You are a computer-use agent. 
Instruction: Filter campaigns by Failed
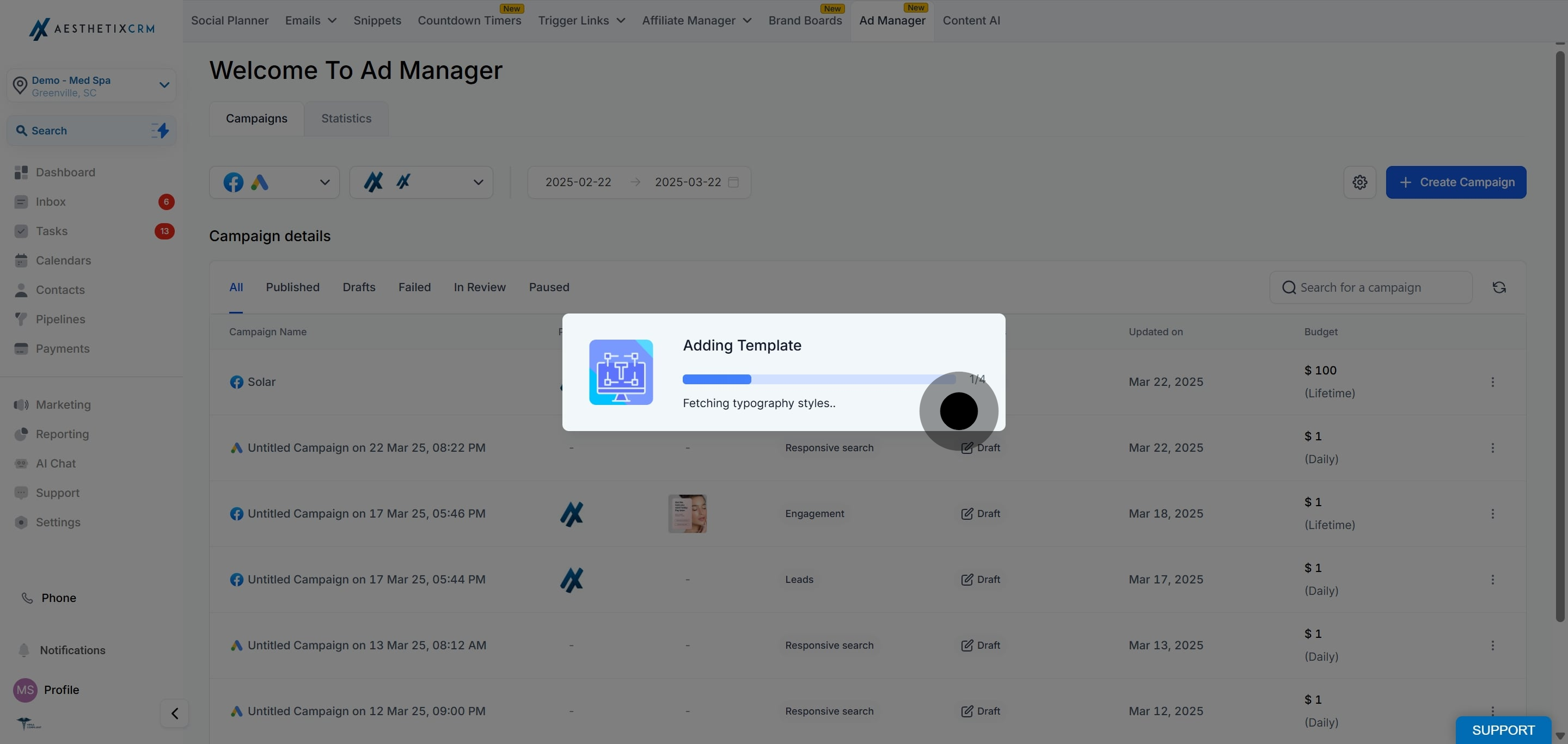[414, 287]
